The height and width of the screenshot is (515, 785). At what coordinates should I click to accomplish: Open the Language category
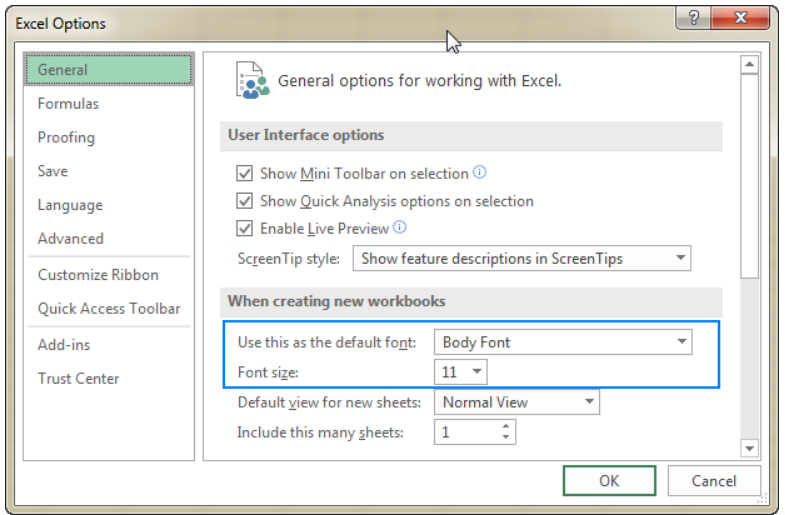109,205
